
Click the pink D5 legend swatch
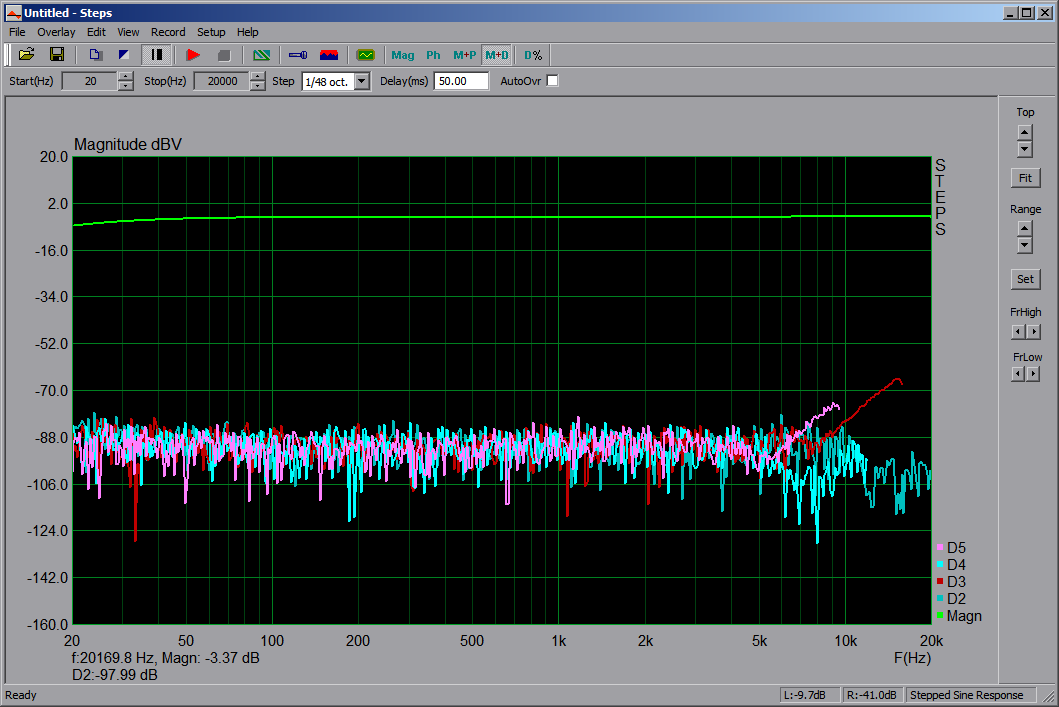pyautogui.click(x=940, y=548)
